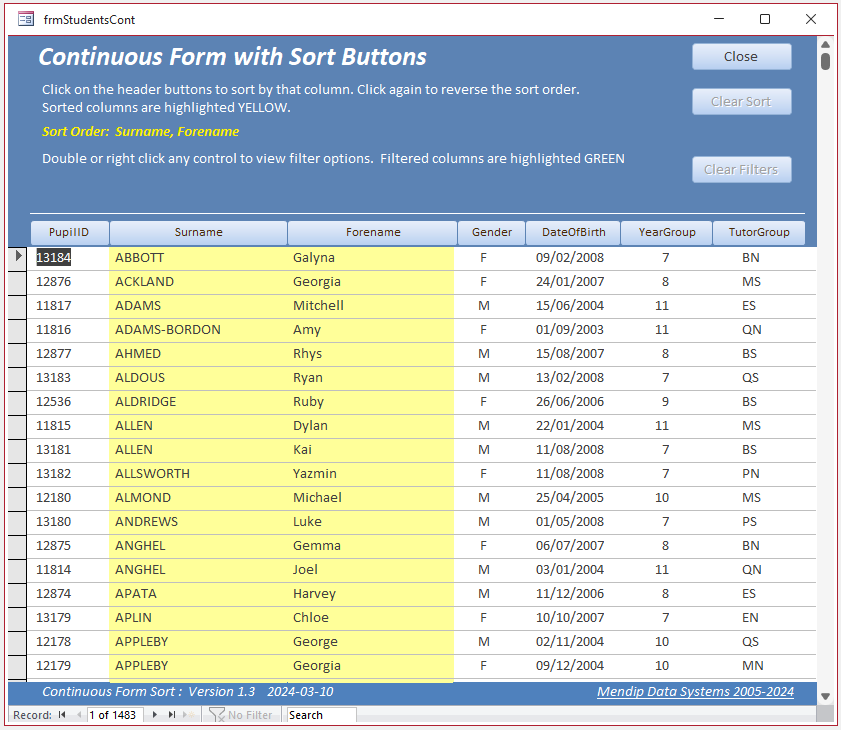The image size is (841, 730).
Task: Sort by the Surname header button
Action: 198,232
